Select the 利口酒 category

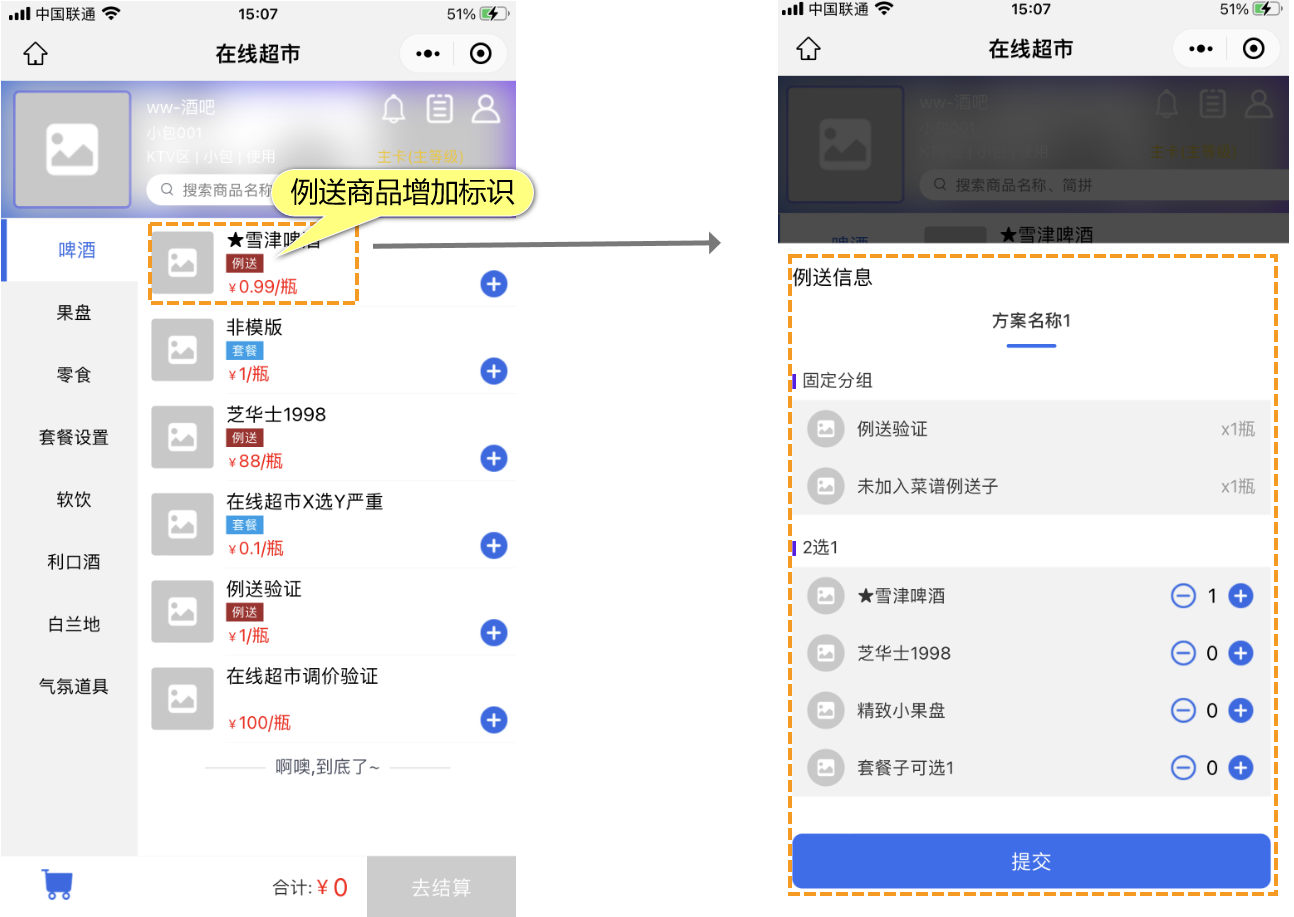pyautogui.click(x=74, y=562)
